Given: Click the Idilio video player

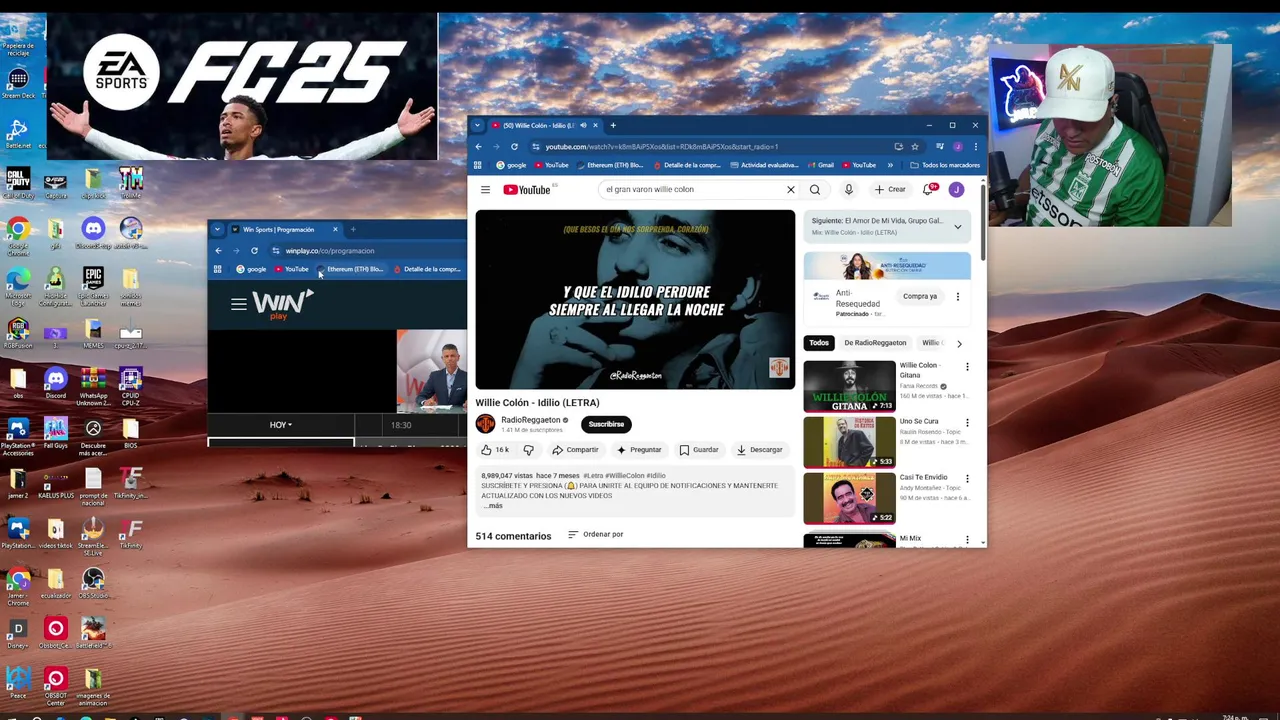Looking at the screenshot, I should click(635, 299).
